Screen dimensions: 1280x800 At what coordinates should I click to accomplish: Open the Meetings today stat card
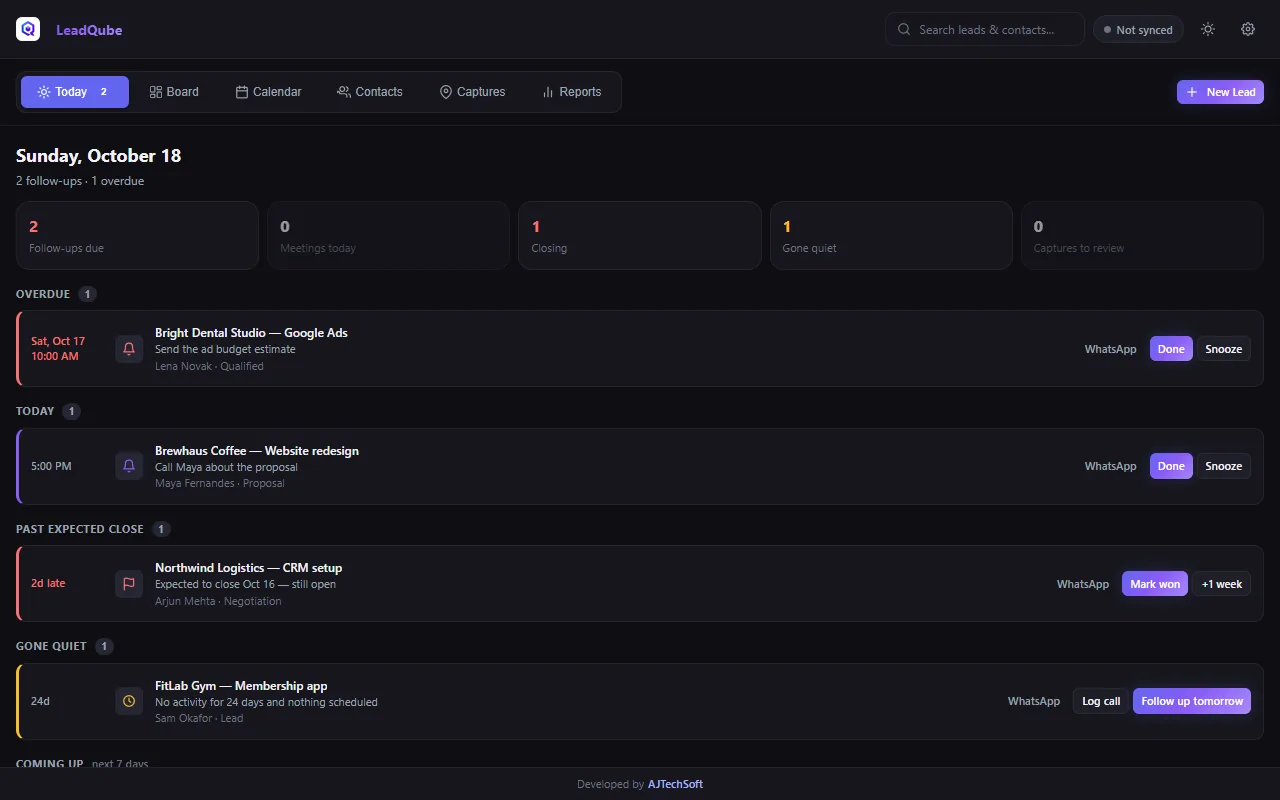[x=388, y=236]
